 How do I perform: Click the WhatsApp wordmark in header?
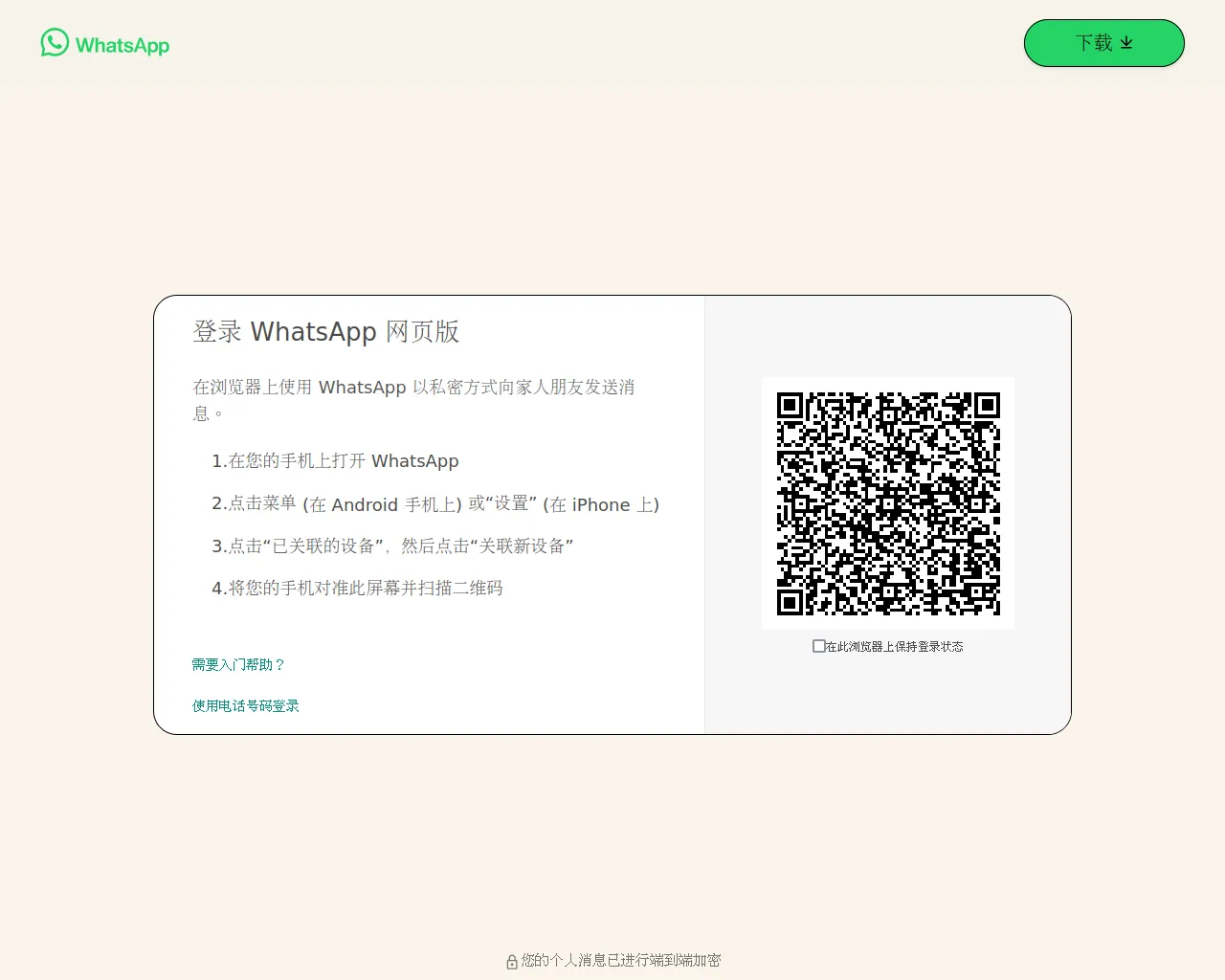tap(122, 45)
